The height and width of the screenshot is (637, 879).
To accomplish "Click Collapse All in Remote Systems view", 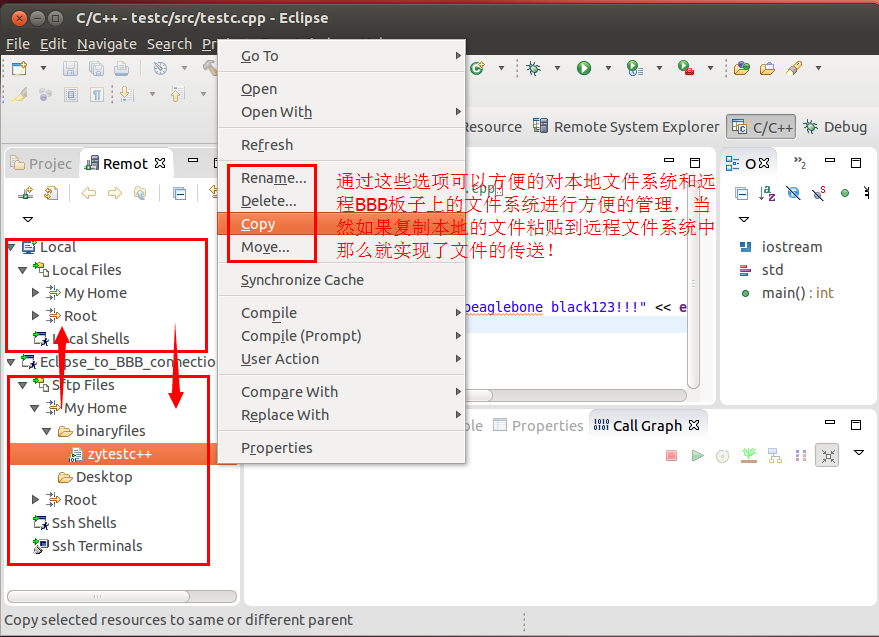I will pyautogui.click(x=179, y=194).
